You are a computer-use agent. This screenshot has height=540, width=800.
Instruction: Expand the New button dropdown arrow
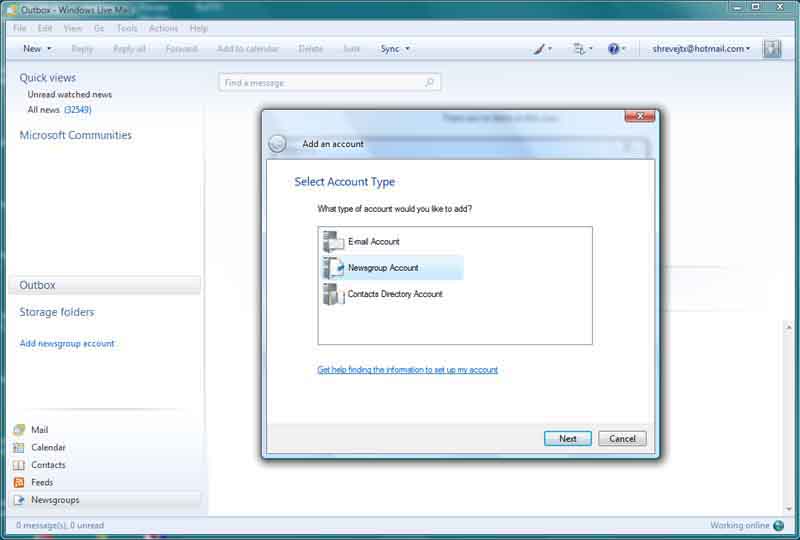(x=49, y=49)
